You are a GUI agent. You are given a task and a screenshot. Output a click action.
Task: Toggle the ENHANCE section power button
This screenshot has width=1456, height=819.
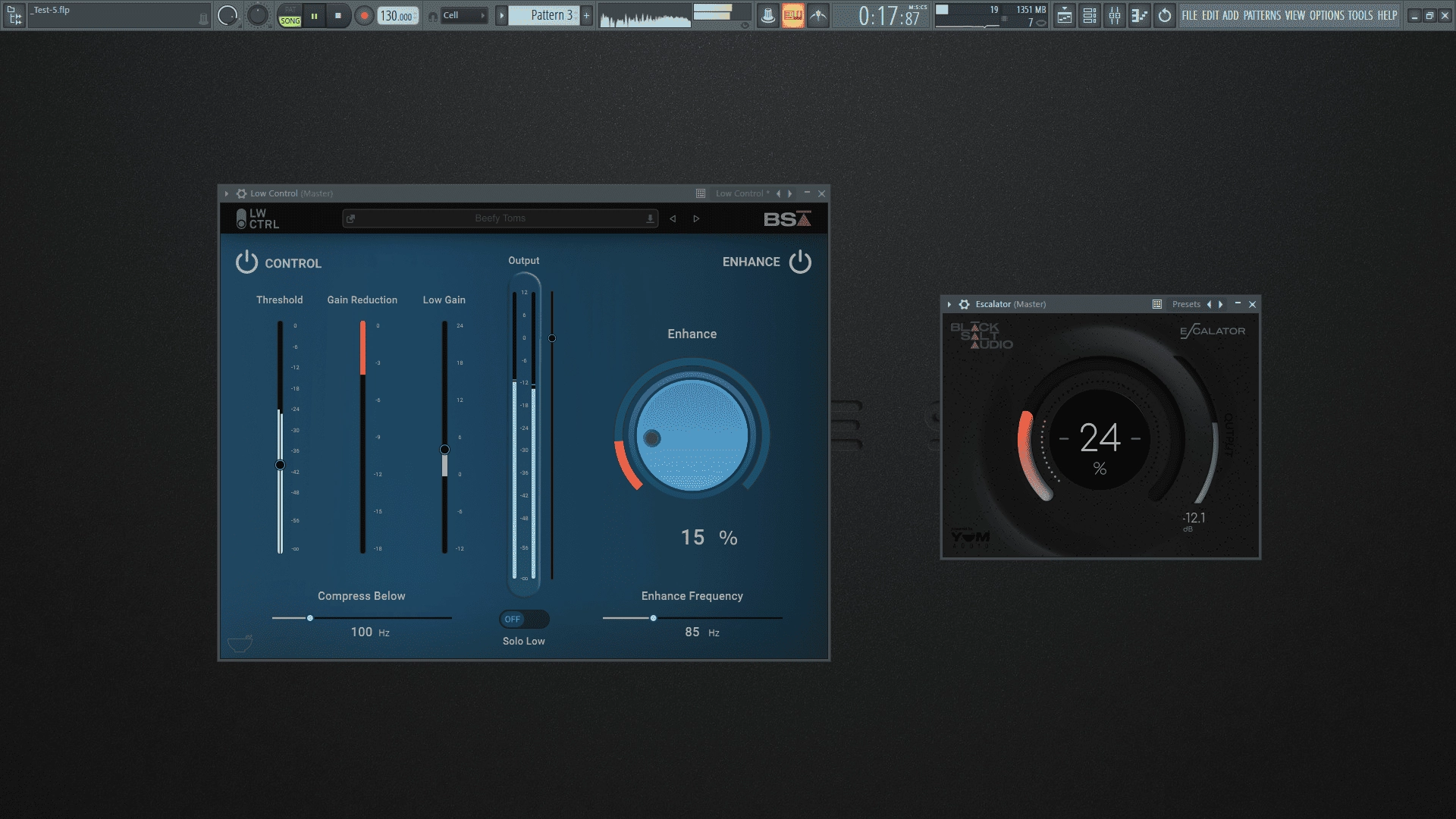click(x=800, y=262)
